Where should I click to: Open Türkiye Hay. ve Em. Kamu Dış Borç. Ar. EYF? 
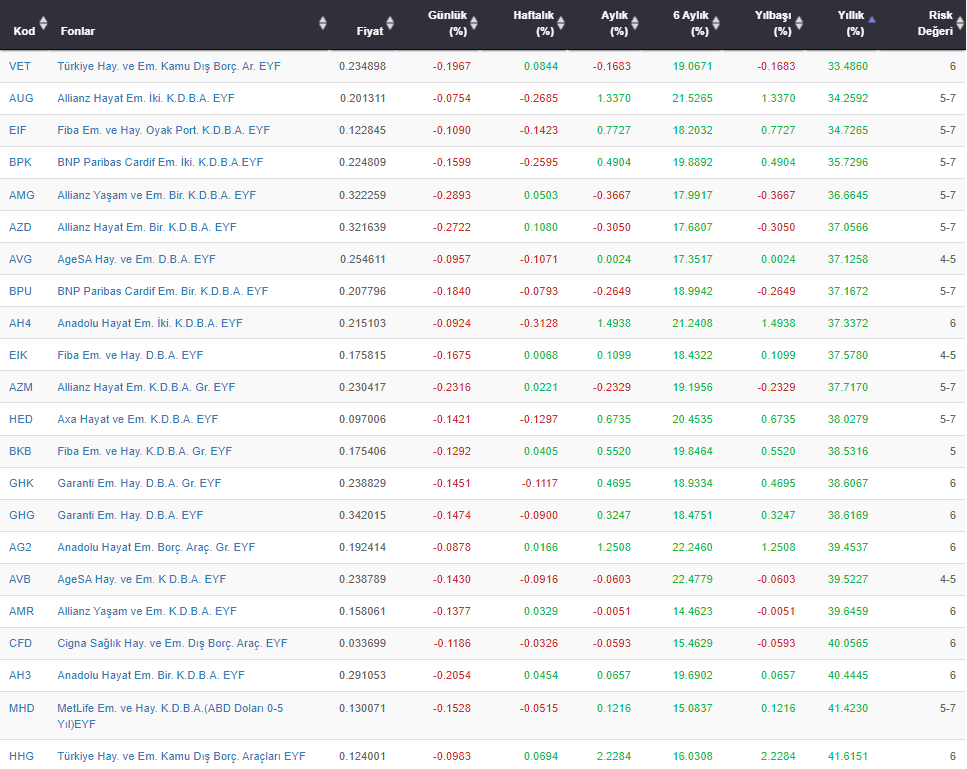coord(169,67)
